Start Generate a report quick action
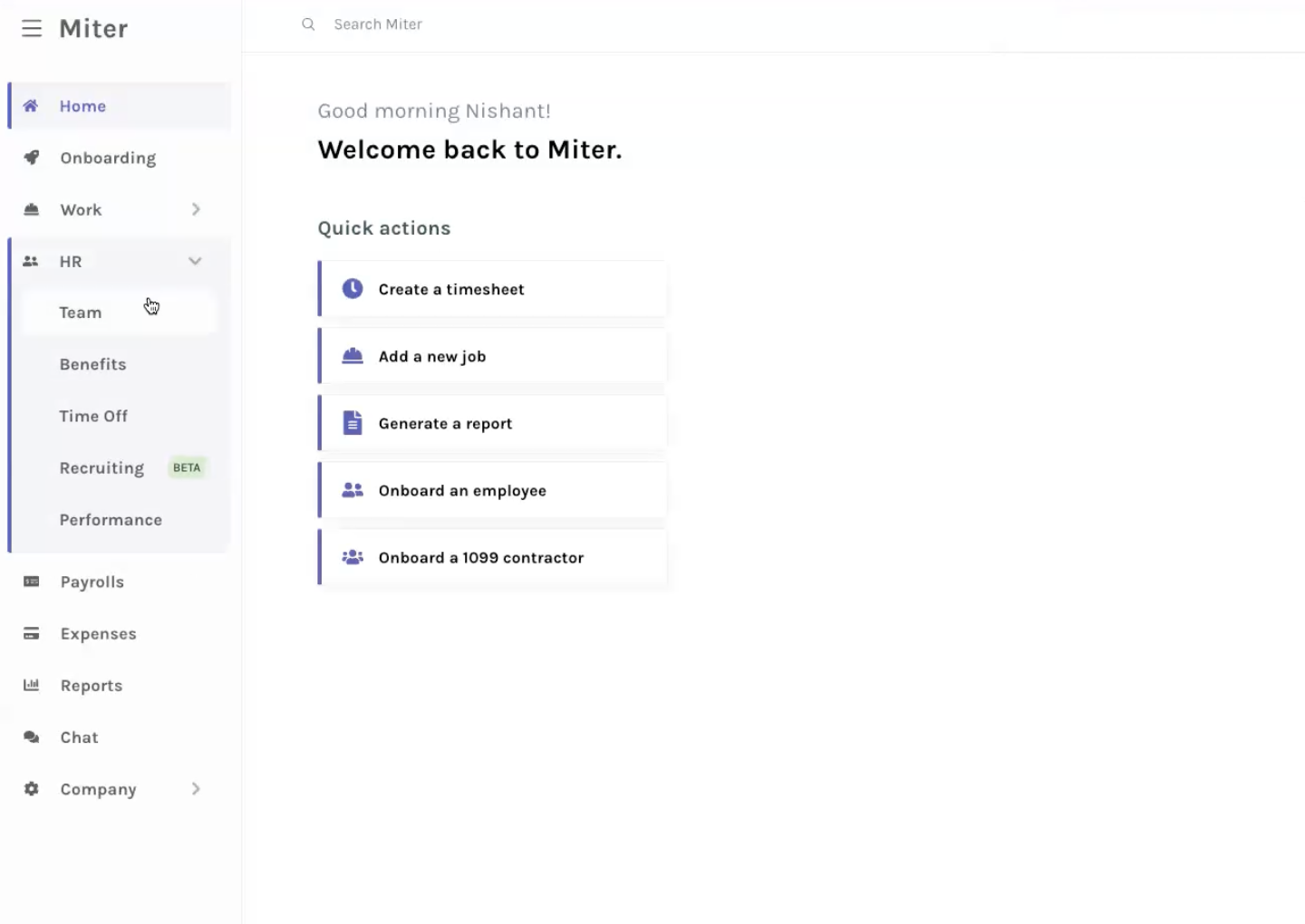1305x924 pixels. (x=492, y=423)
